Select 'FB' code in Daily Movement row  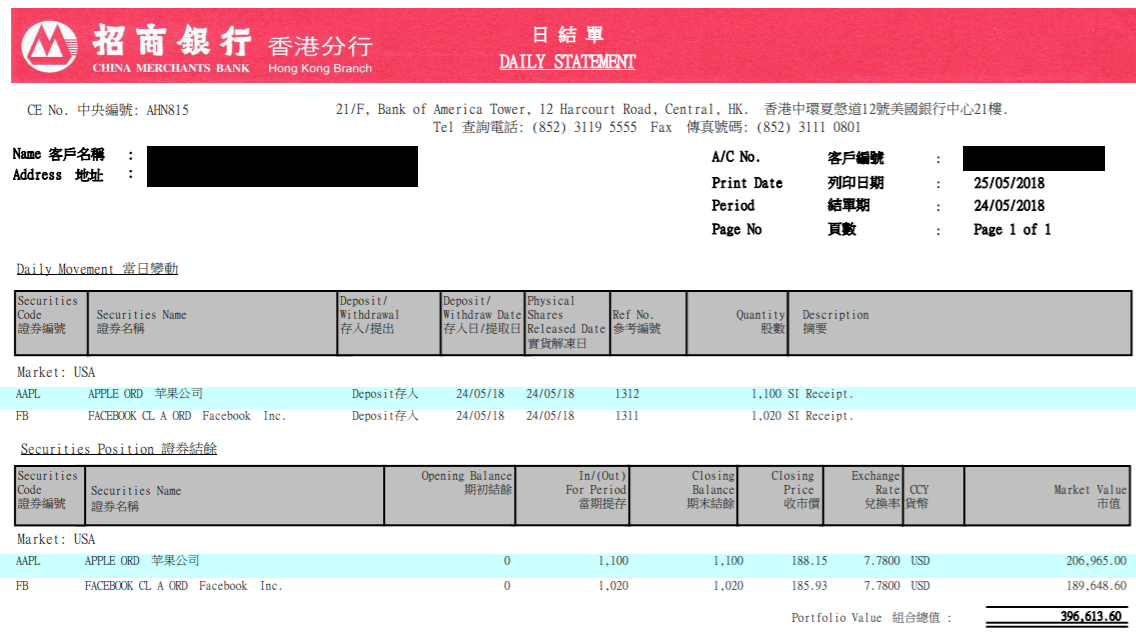[x=22, y=416]
